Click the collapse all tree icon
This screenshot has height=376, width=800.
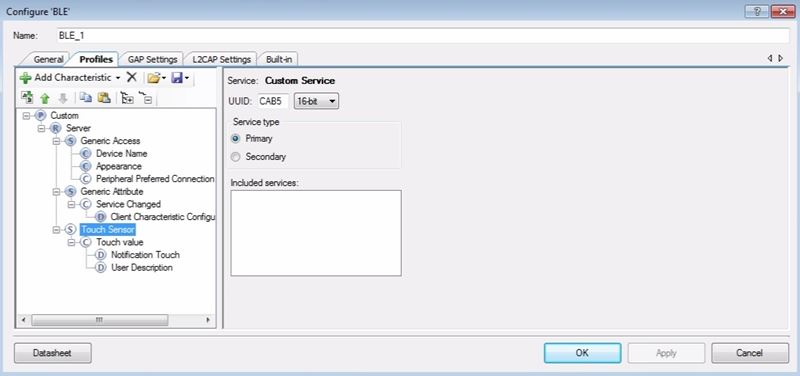coord(146,97)
